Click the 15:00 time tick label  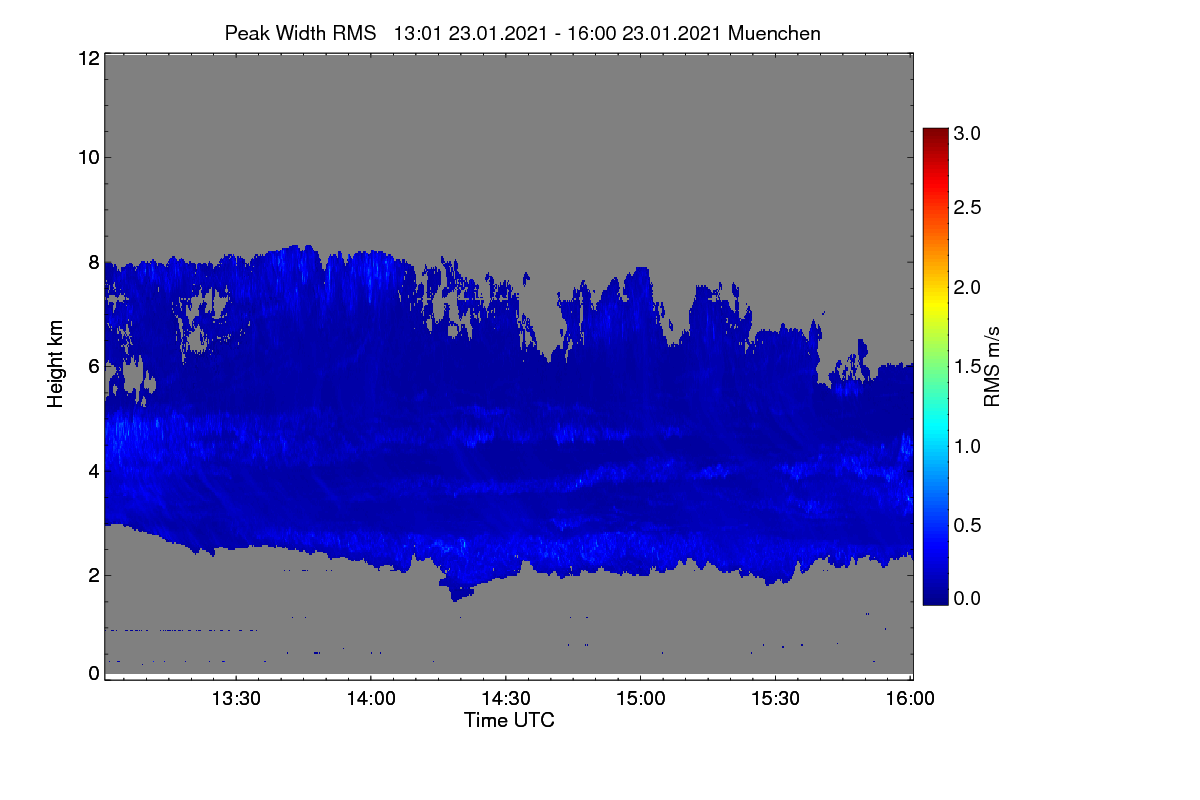(641, 698)
